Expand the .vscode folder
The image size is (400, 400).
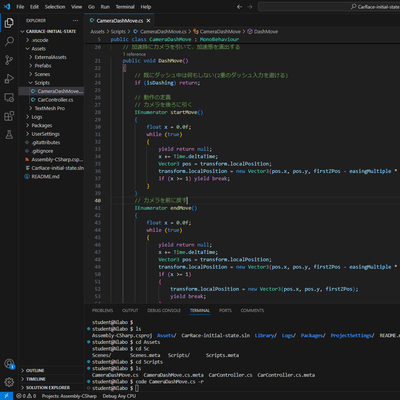point(51,40)
